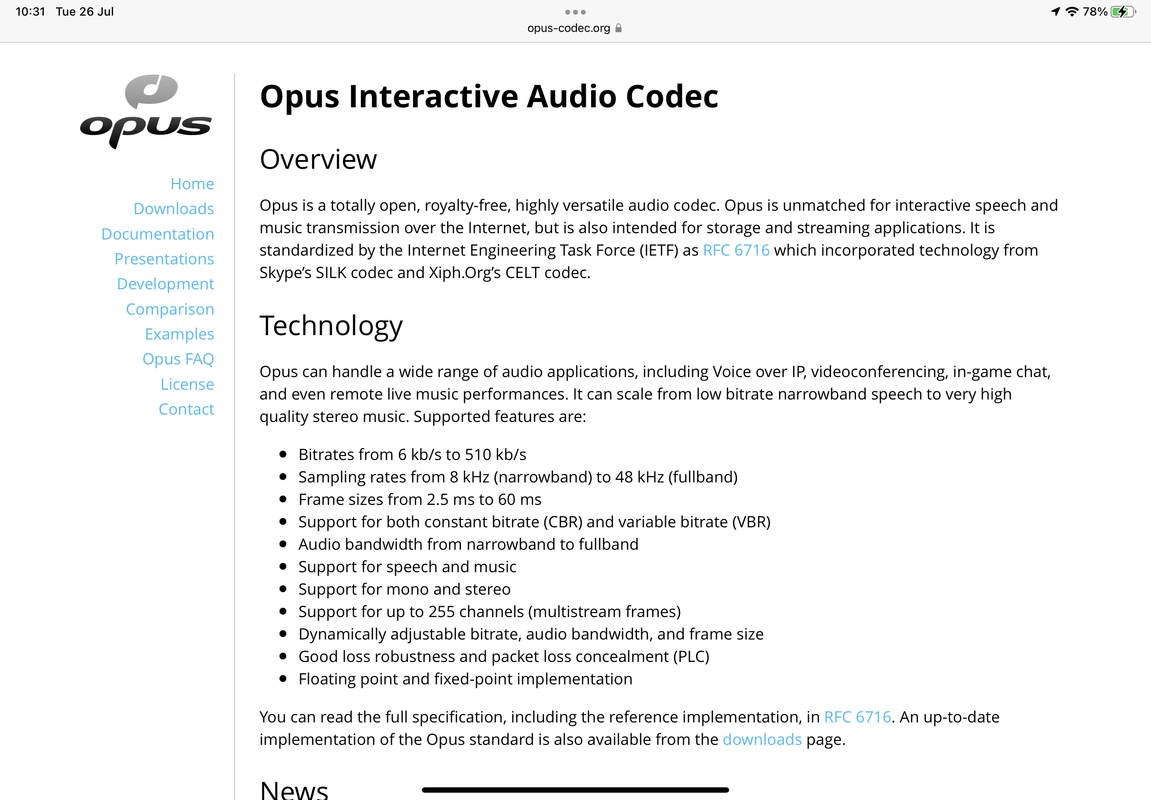Click the packet loss concealment (PLC) bullet
The image size is (1151, 800).
tap(504, 656)
